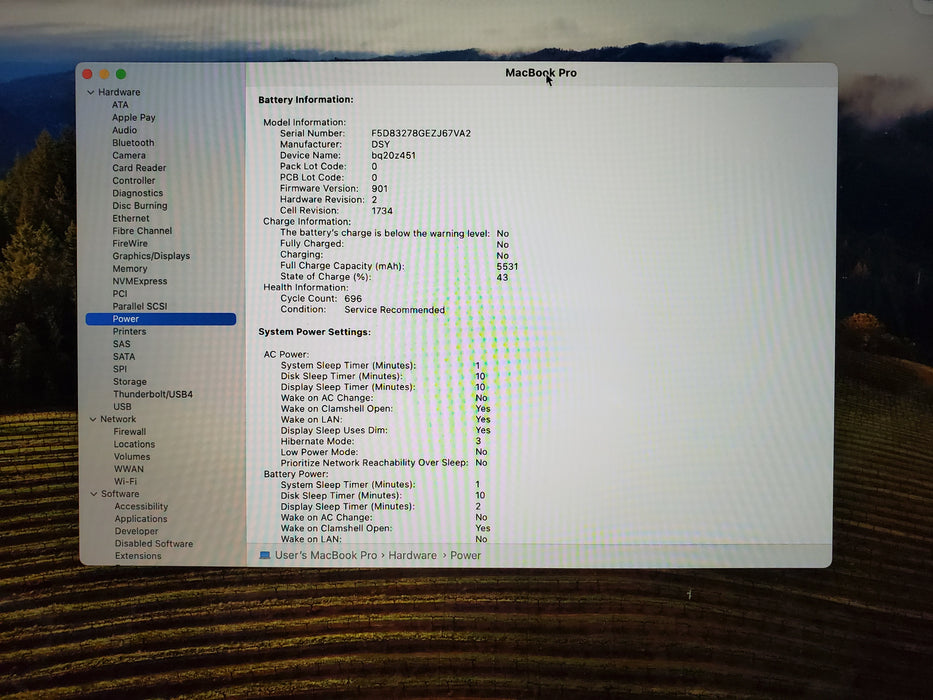The width and height of the screenshot is (933, 700).
Task: Click firmware version value 901
Action: (x=380, y=189)
